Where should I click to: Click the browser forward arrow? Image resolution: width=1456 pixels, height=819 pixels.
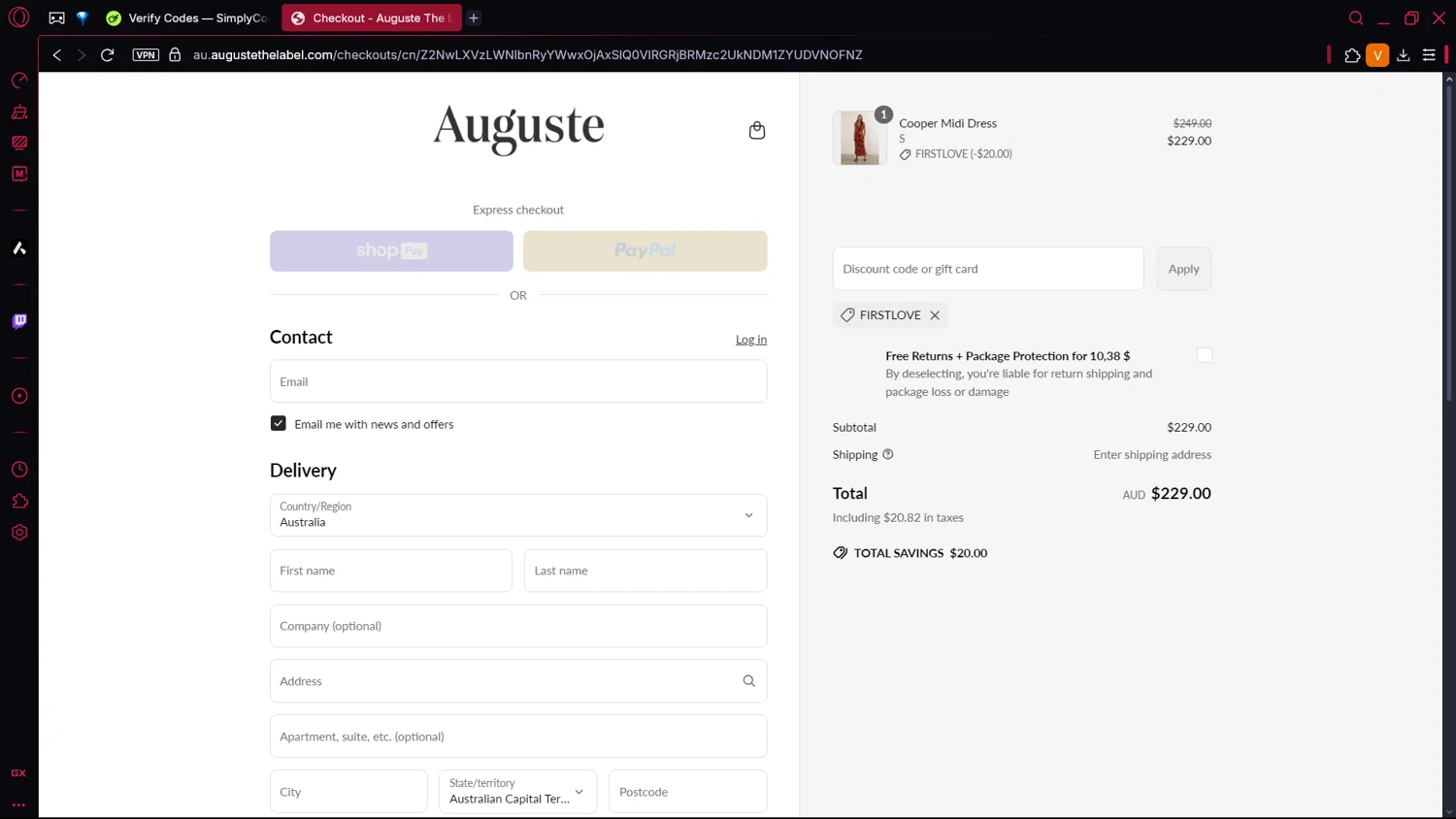(x=82, y=55)
